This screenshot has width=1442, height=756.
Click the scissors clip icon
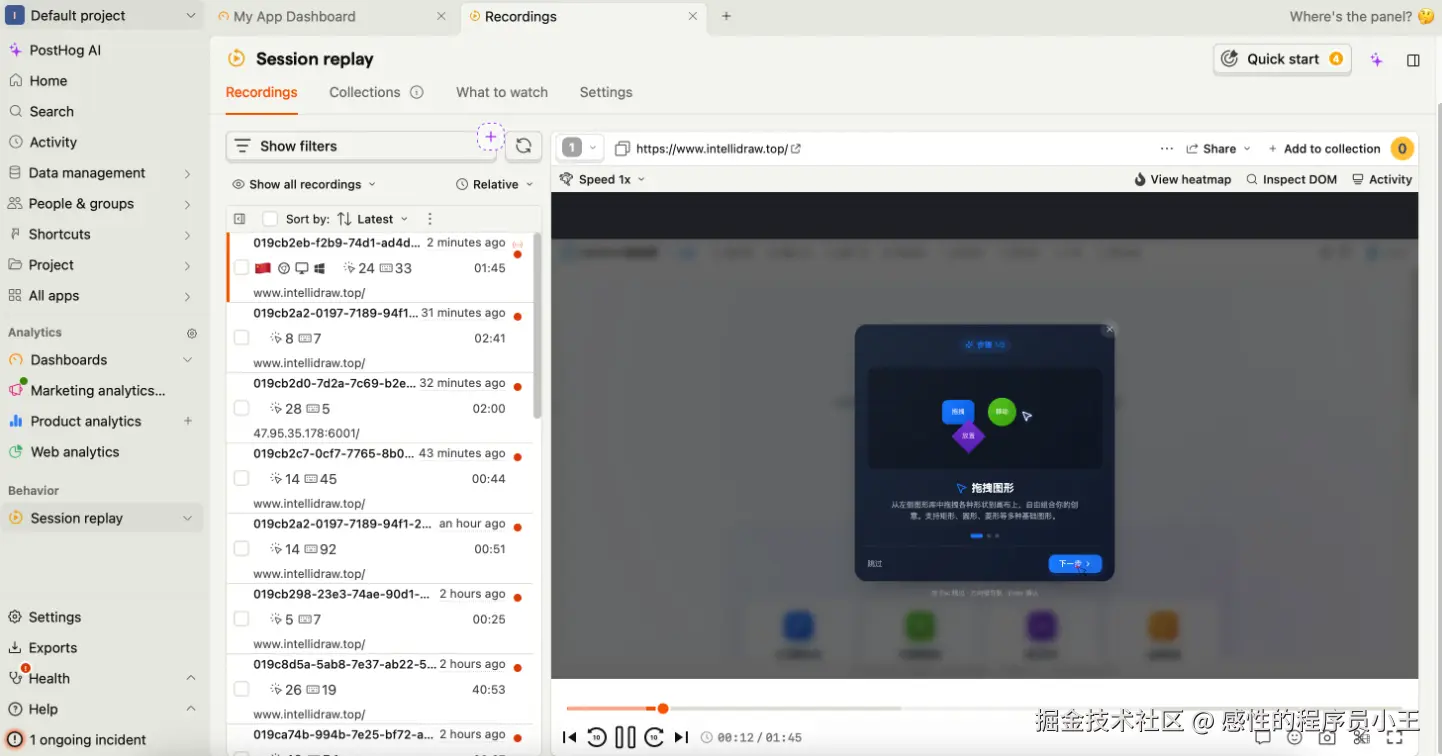1360,738
